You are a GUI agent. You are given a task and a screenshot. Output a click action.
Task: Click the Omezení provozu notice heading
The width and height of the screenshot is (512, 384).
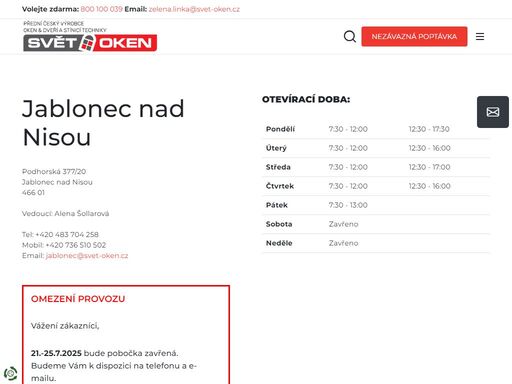78,299
